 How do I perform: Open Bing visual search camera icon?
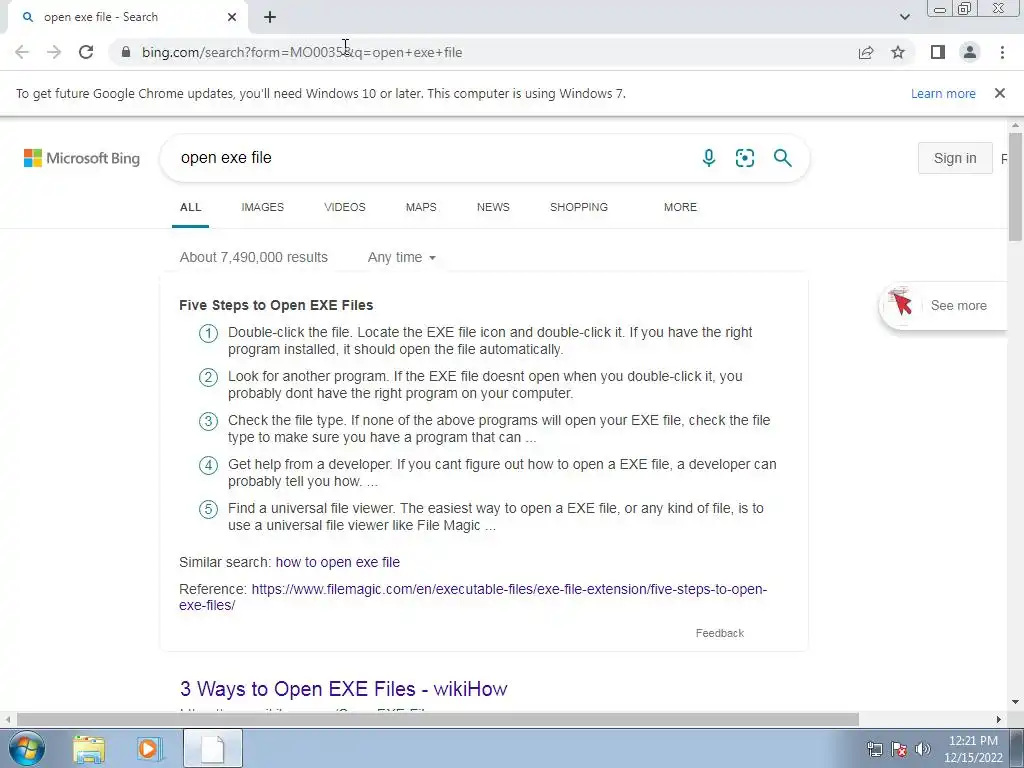click(x=745, y=157)
